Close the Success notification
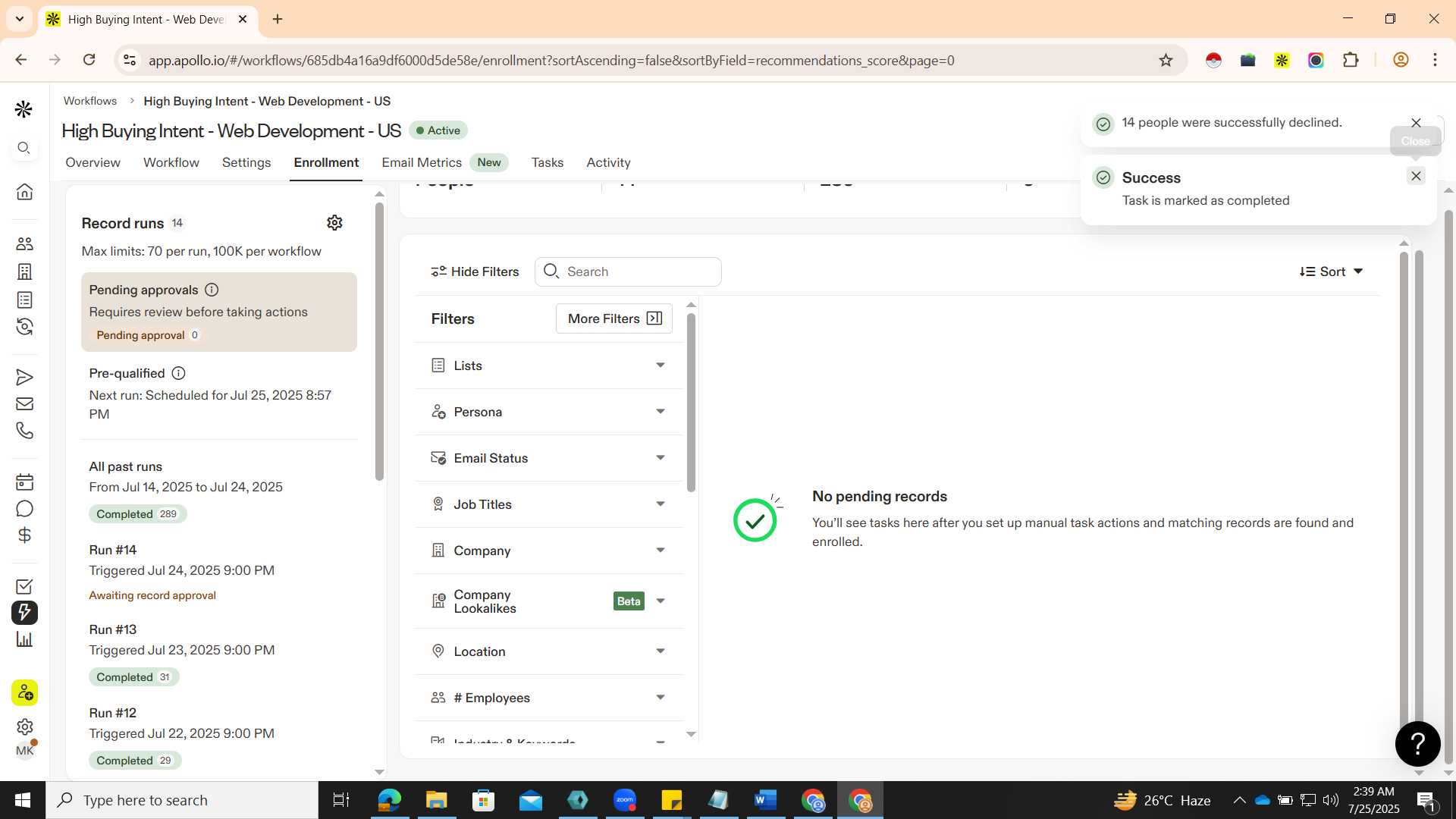 1416,176
